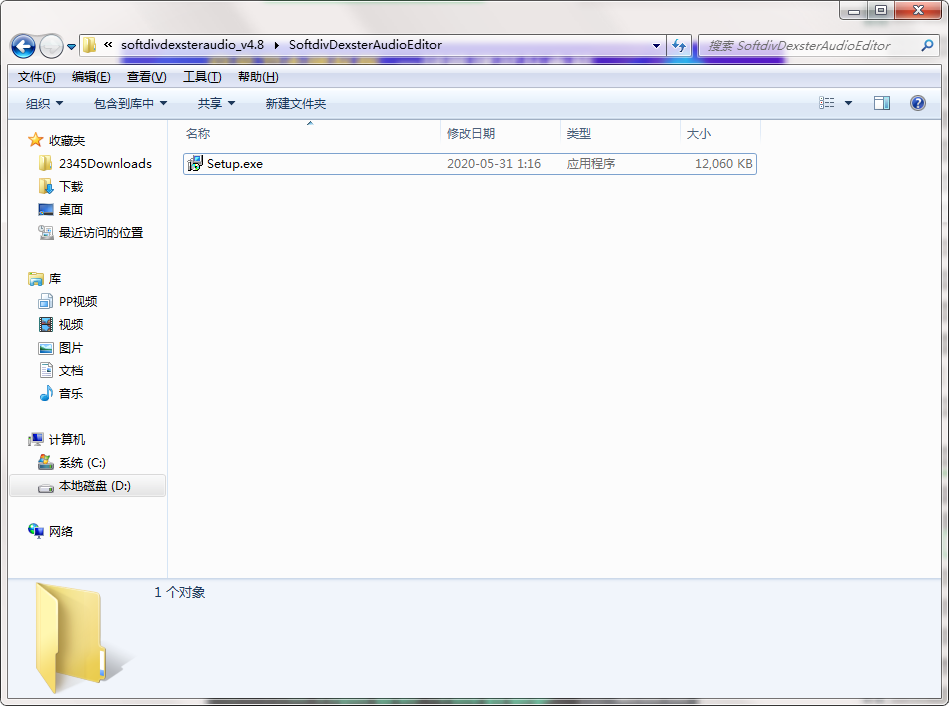Select the Setup.exe installer icon
949x706 pixels.
coord(195,163)
